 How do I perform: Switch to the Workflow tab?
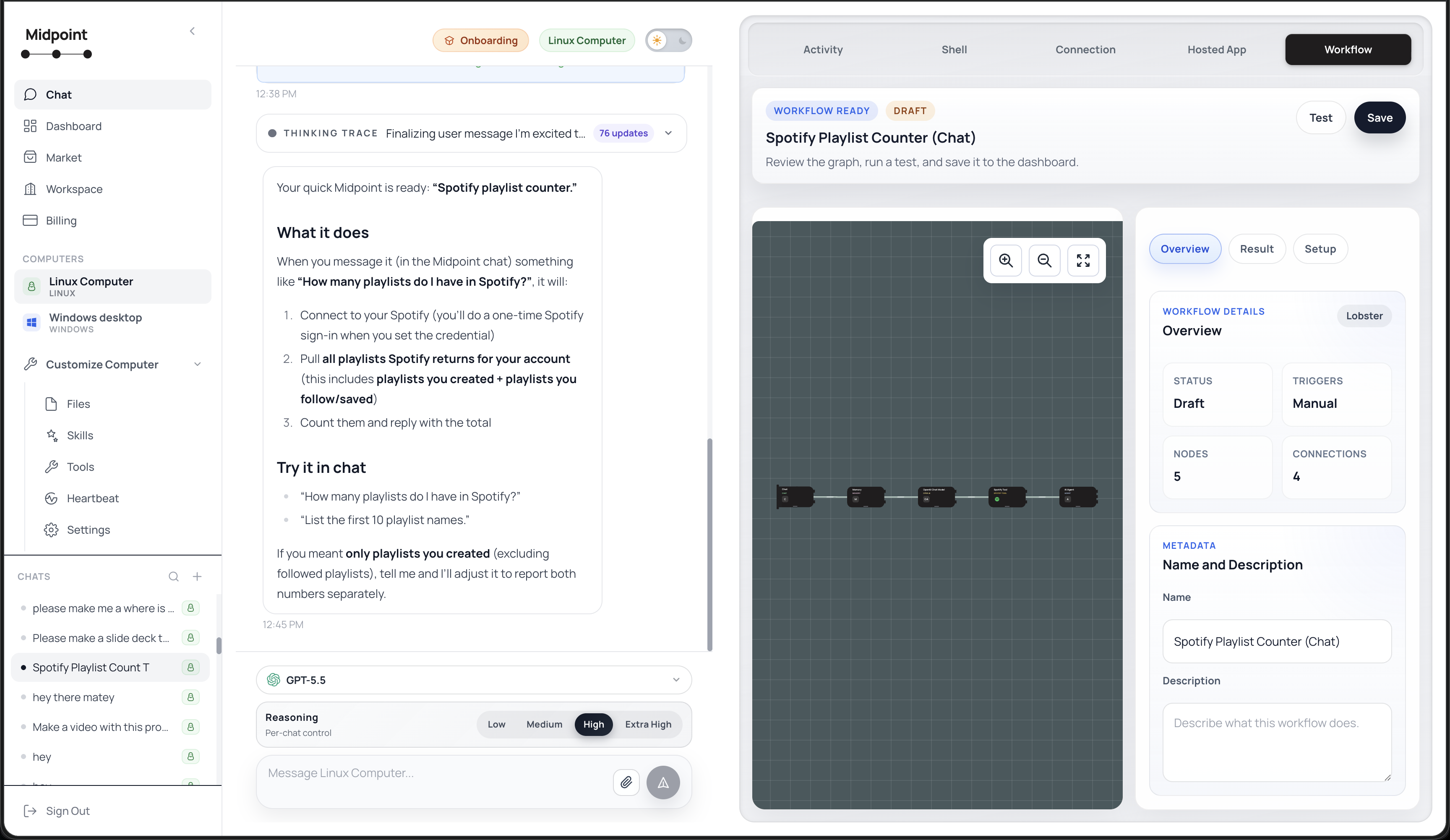click(1348, 50)
